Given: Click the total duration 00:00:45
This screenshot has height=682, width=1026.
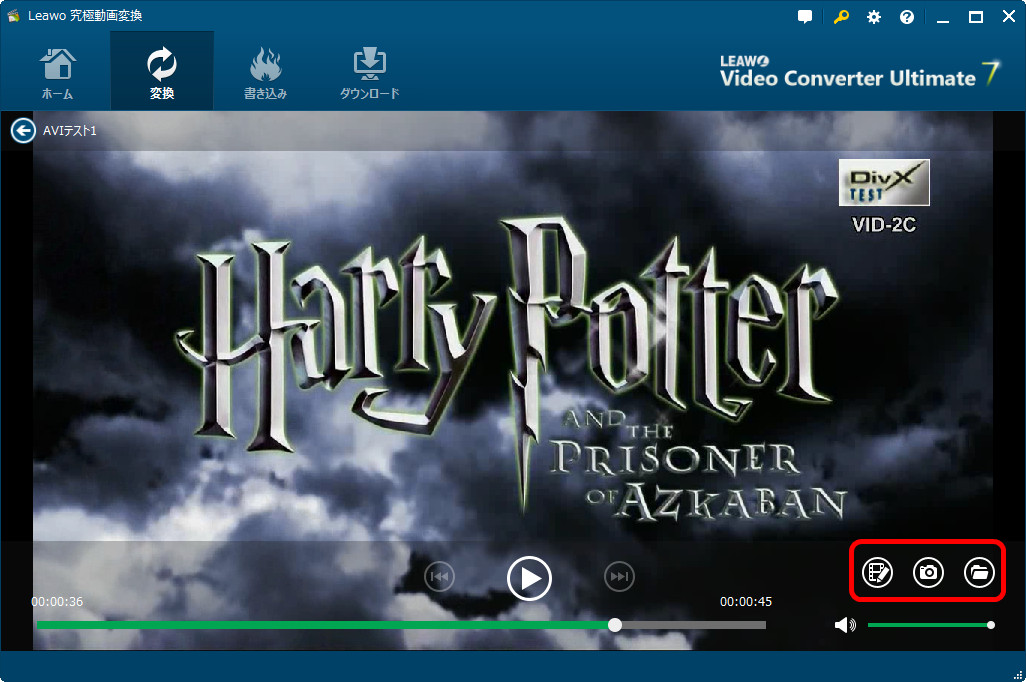Looking at the screenshot, I should click(x=746, y=601).
